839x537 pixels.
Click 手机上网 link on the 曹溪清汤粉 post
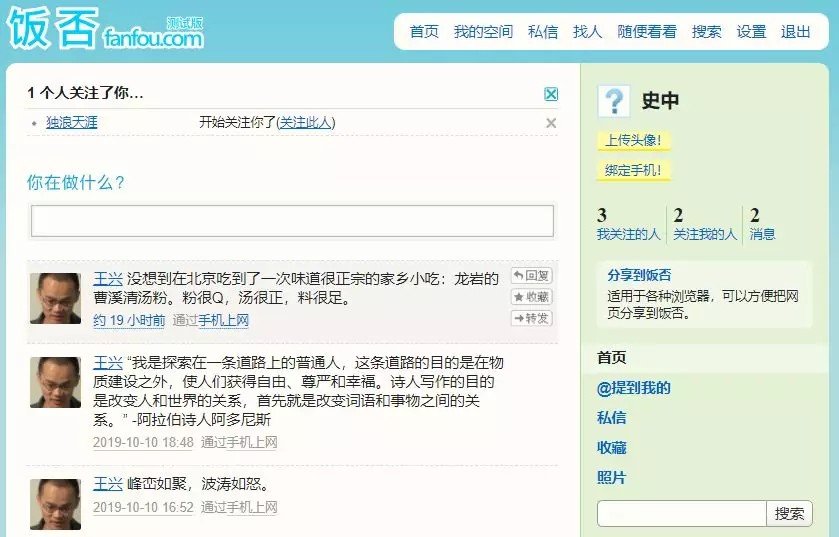click(x=223, y=320)
